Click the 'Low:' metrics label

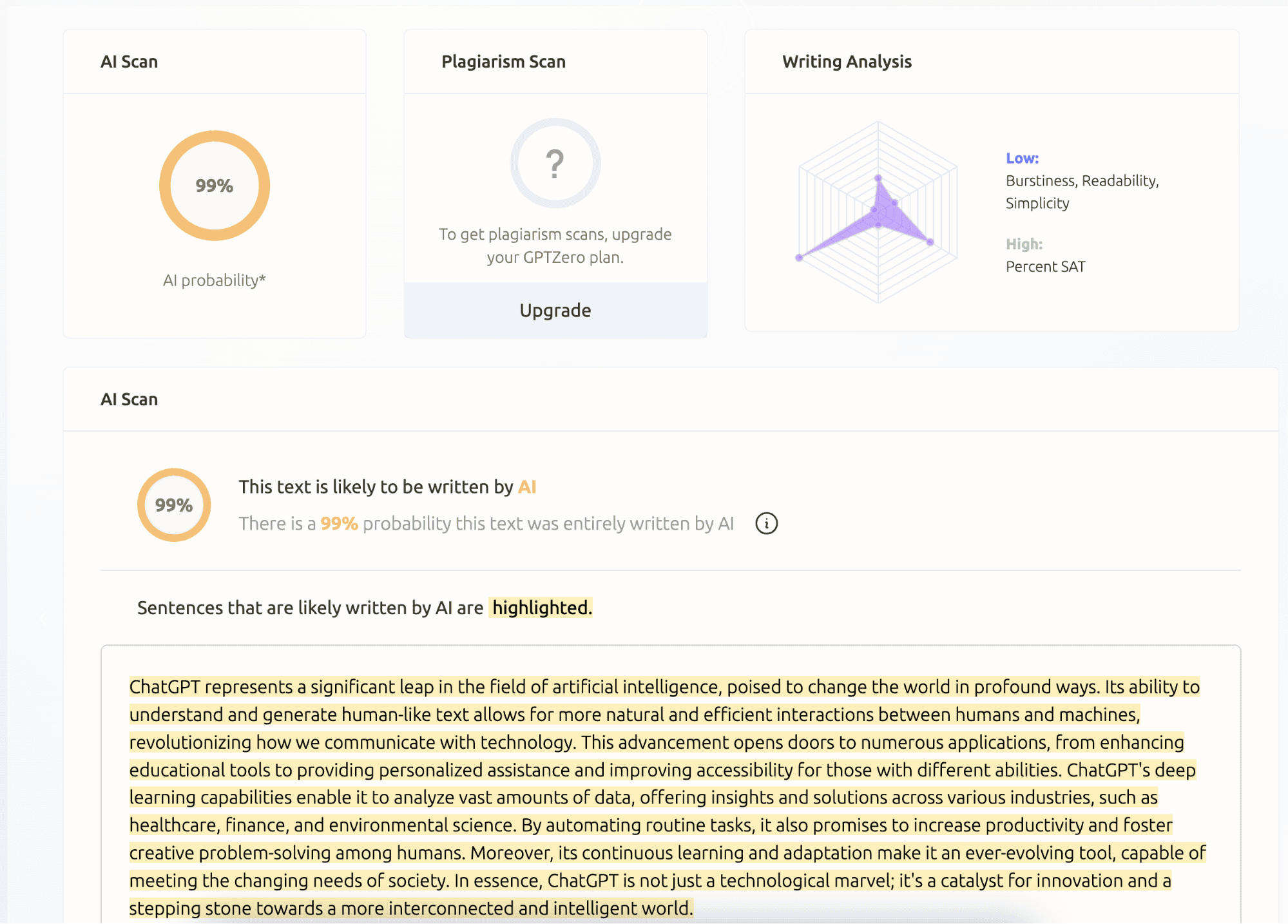1022,159
